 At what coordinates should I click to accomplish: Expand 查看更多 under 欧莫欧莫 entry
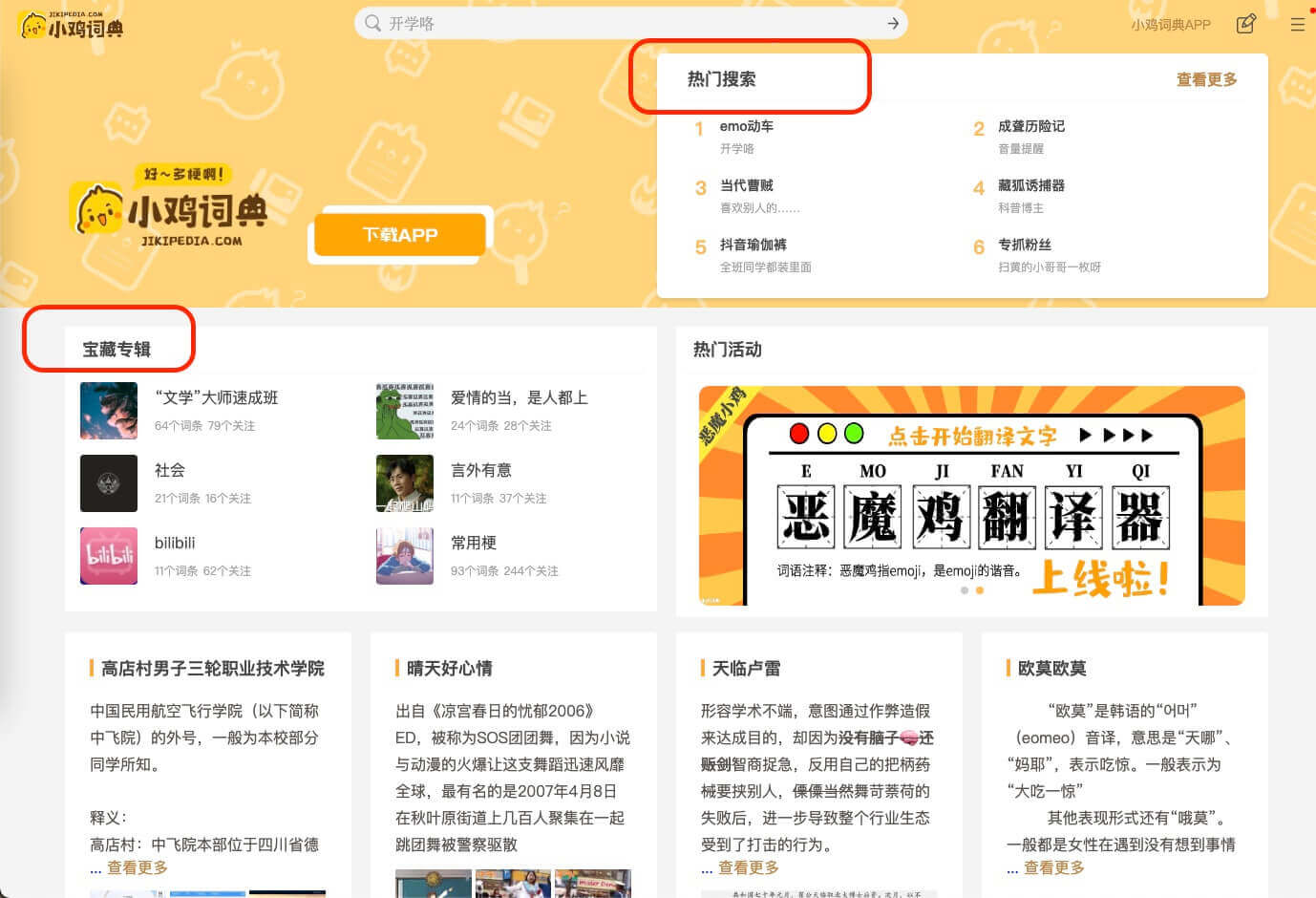click(x=1056, y=867)
